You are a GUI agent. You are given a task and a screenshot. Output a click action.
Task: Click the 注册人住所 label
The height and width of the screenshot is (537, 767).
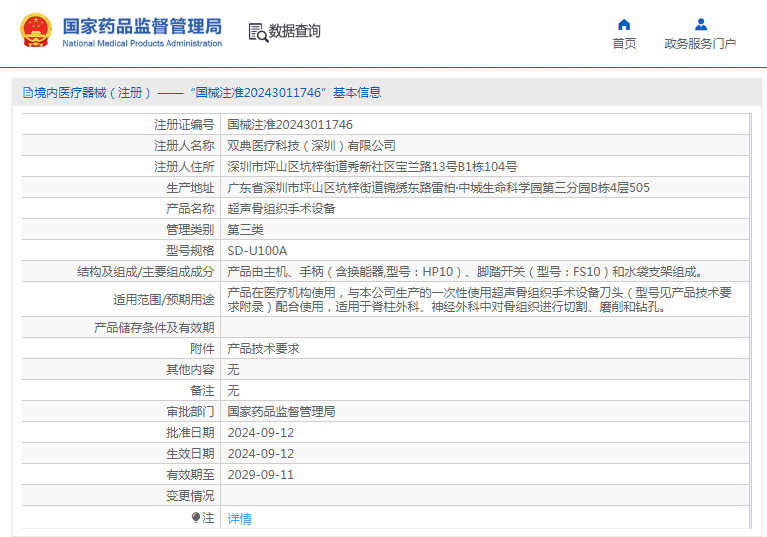click(x=184, y=167)
